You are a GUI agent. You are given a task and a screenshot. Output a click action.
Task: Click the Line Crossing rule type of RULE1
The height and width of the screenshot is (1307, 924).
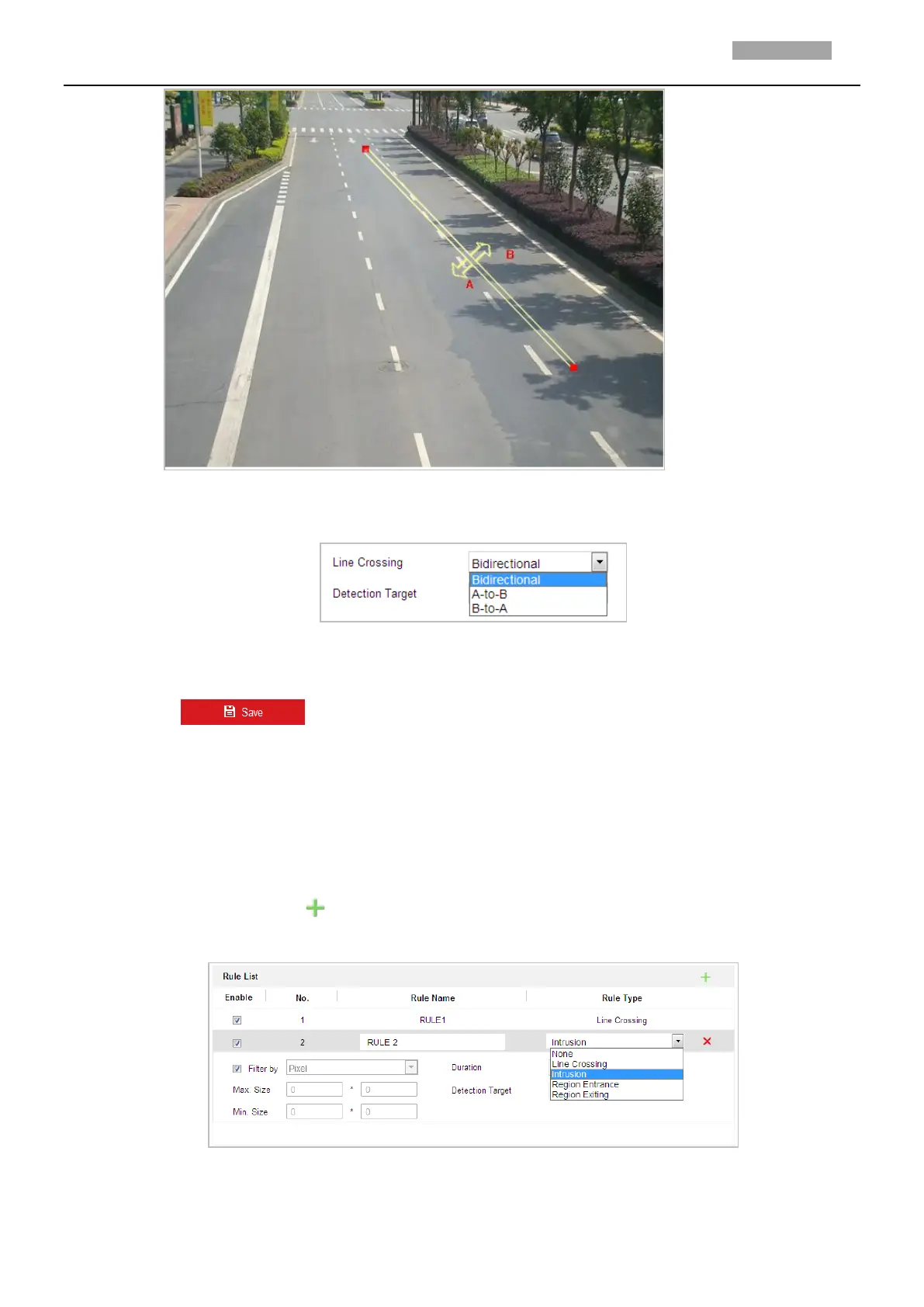(621, 1020)
